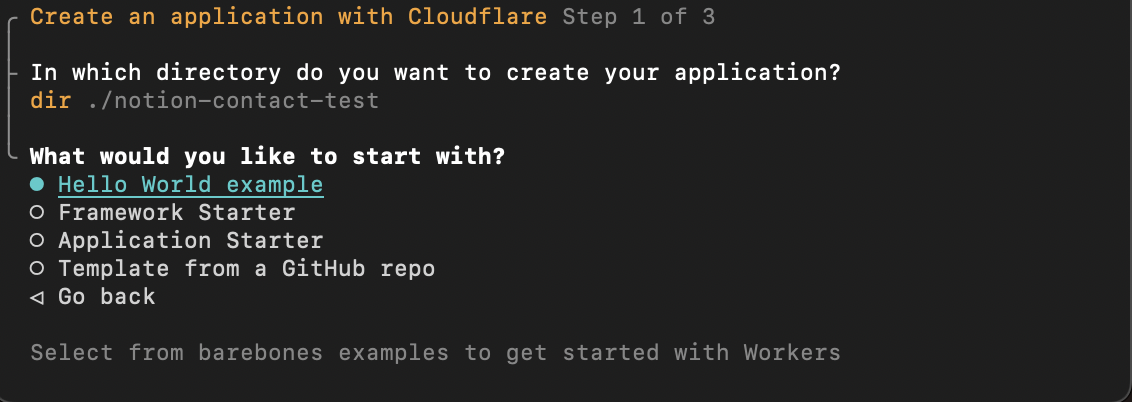Click the Go back triangle arrow icon
1132x402 pixels.
click(x=37, y=297)
